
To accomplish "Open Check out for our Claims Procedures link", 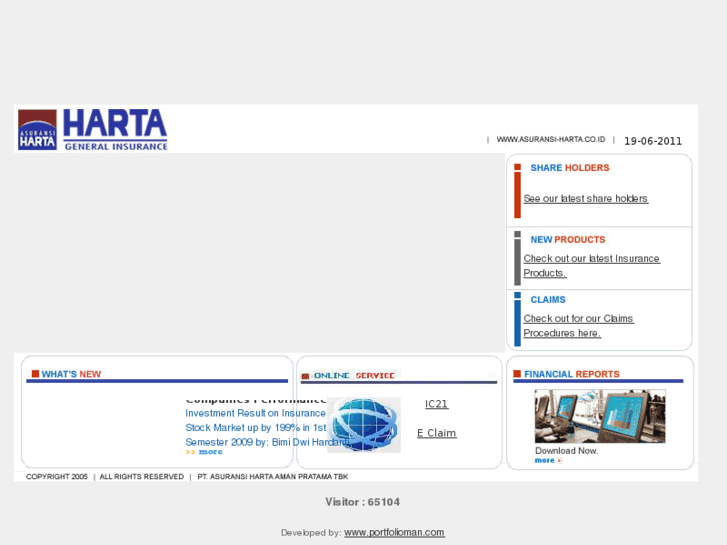I will coord(578,326).
